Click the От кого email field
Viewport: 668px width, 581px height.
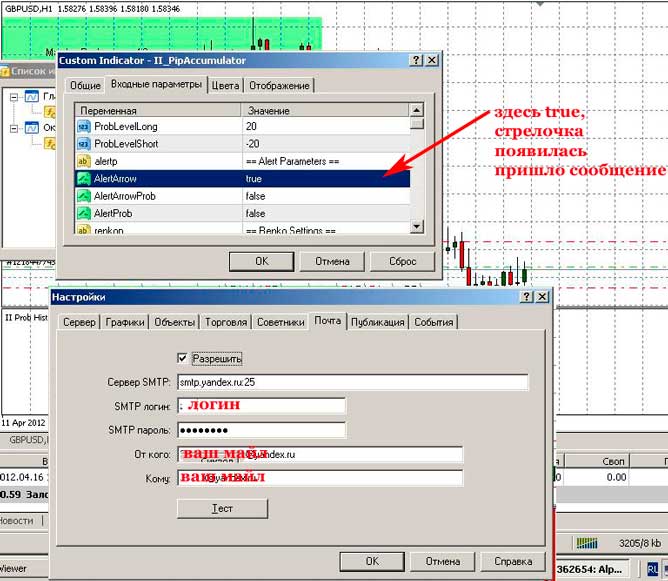click(x=320, y=454)
